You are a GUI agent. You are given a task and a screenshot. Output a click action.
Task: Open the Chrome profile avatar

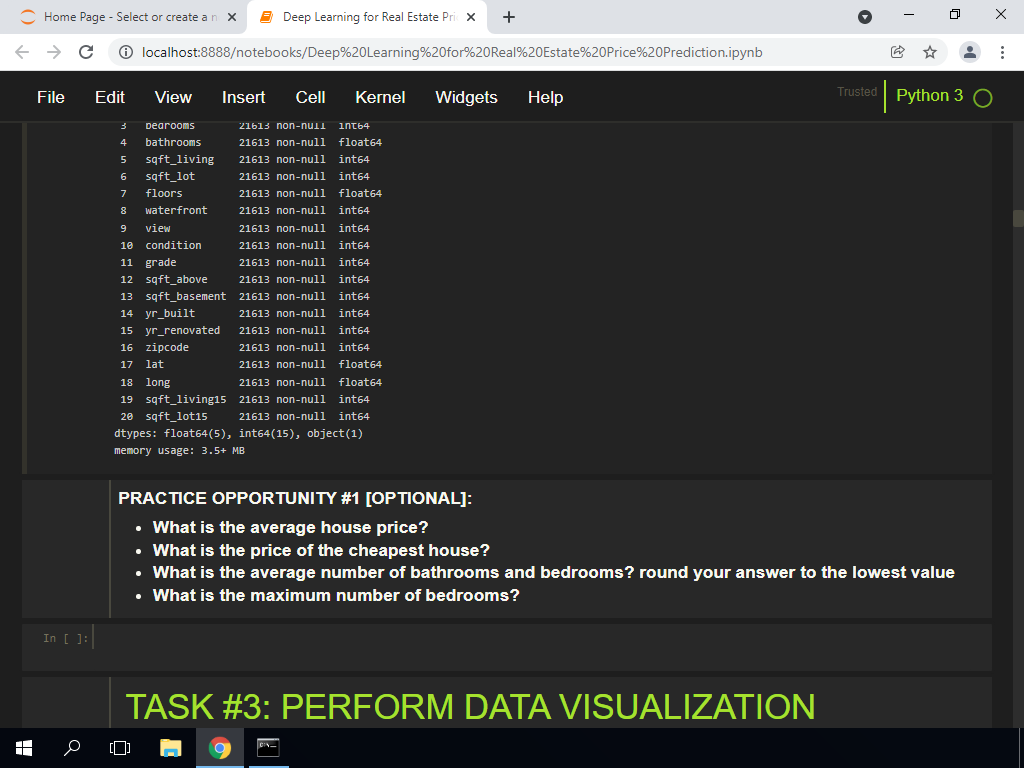pos(969,52)
